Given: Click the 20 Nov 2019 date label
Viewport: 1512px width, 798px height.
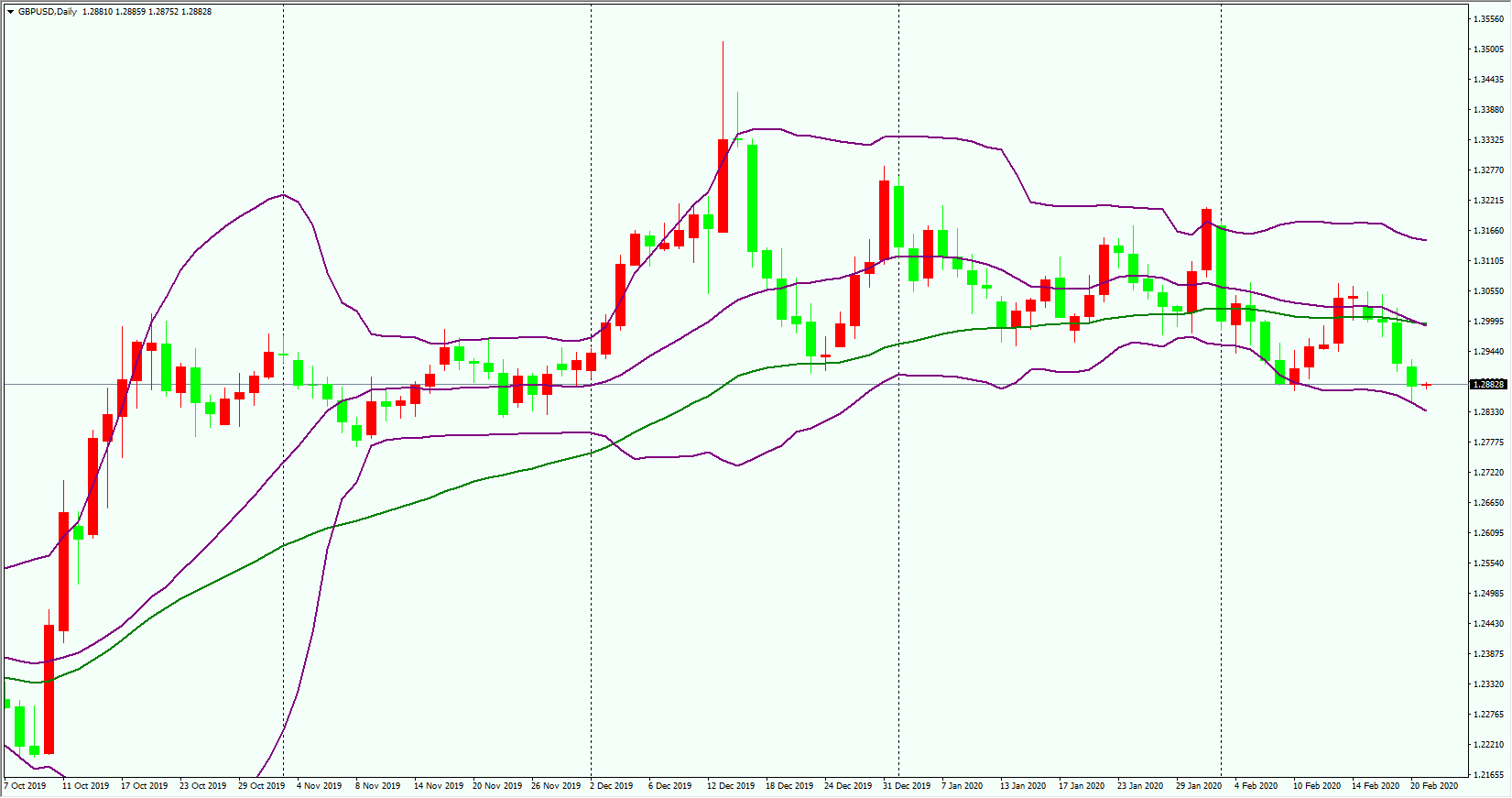Looking at the screenshot, I should [496, 785].
